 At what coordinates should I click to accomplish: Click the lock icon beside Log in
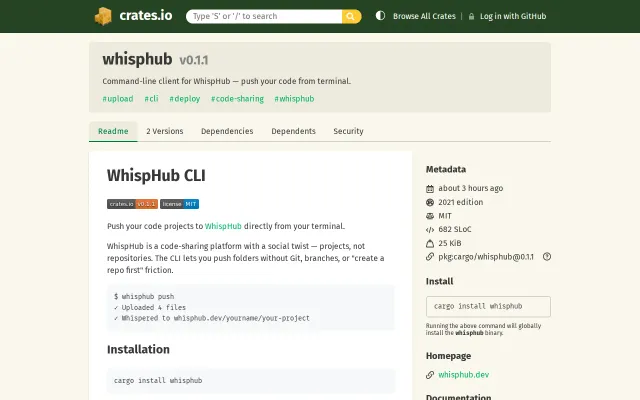[x=471, y=16]
